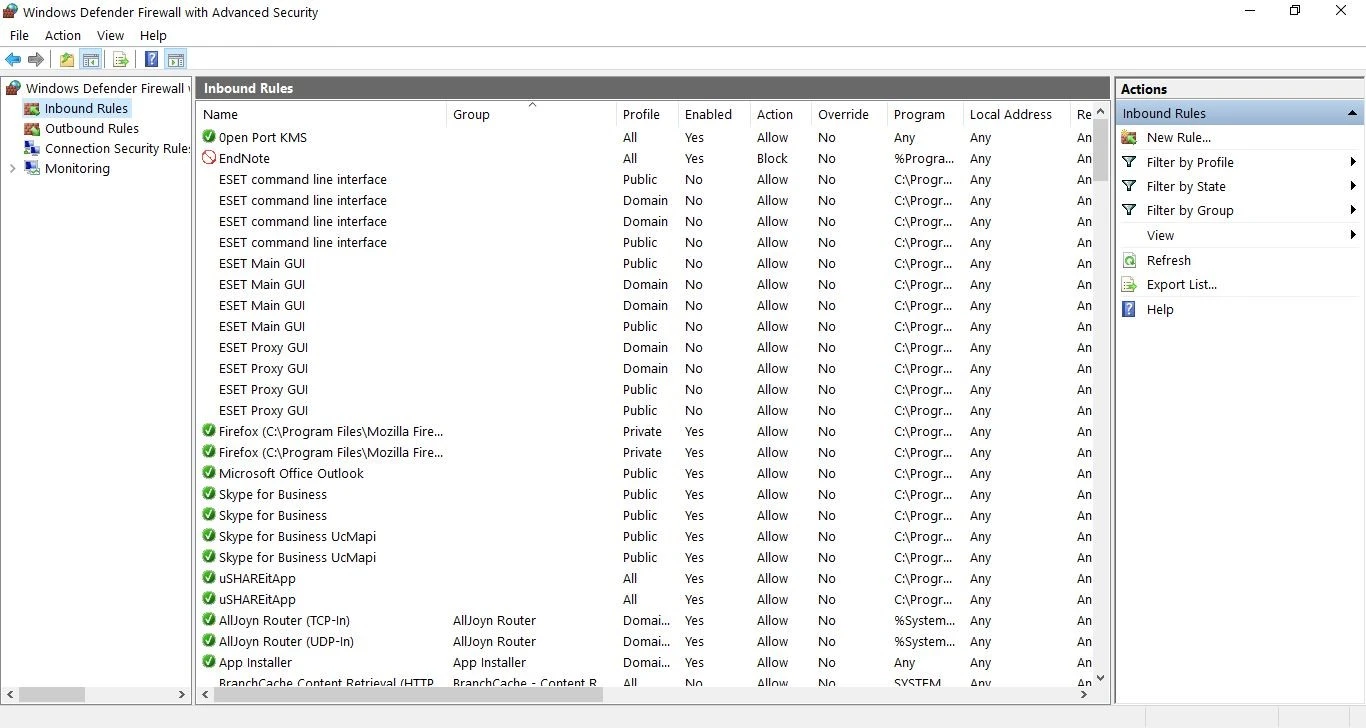Click the Export List toolbar icon
Image resolution: width=1366 pixels, height=728 pixels.
121,60
